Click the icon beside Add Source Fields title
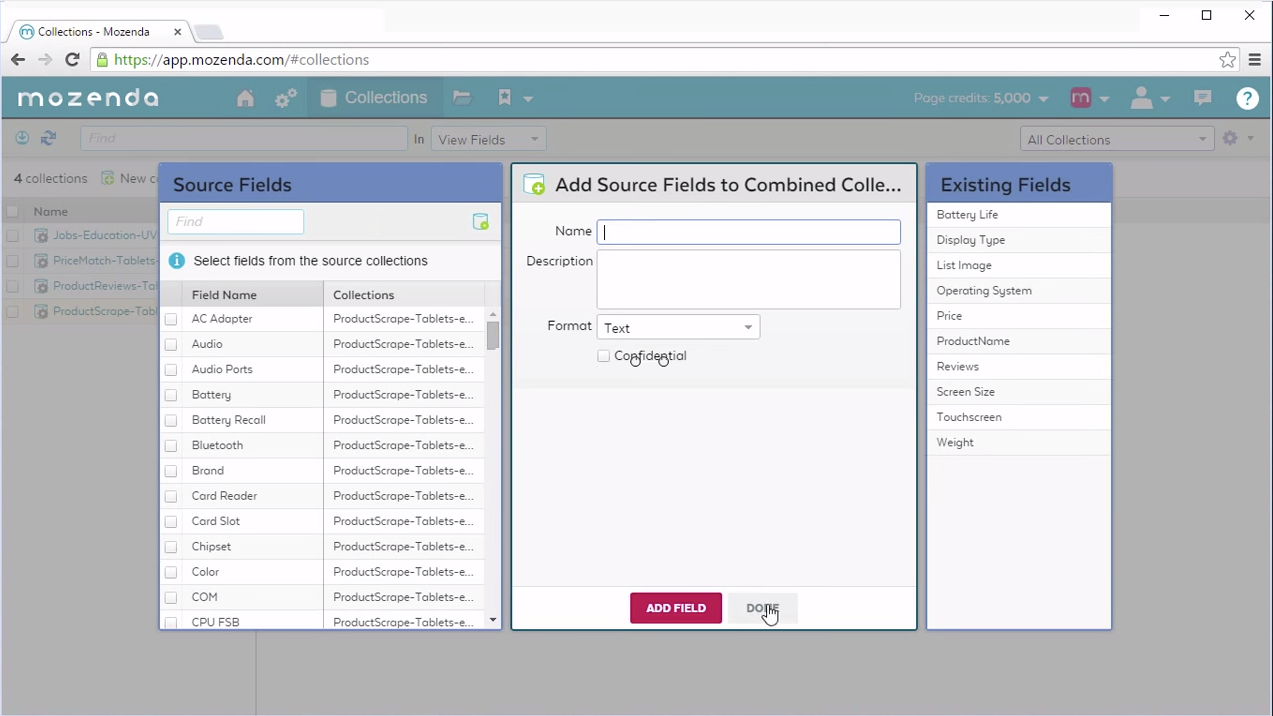Image resolution: width=1273 pixels, height=716 pixels. pos(535,184)
